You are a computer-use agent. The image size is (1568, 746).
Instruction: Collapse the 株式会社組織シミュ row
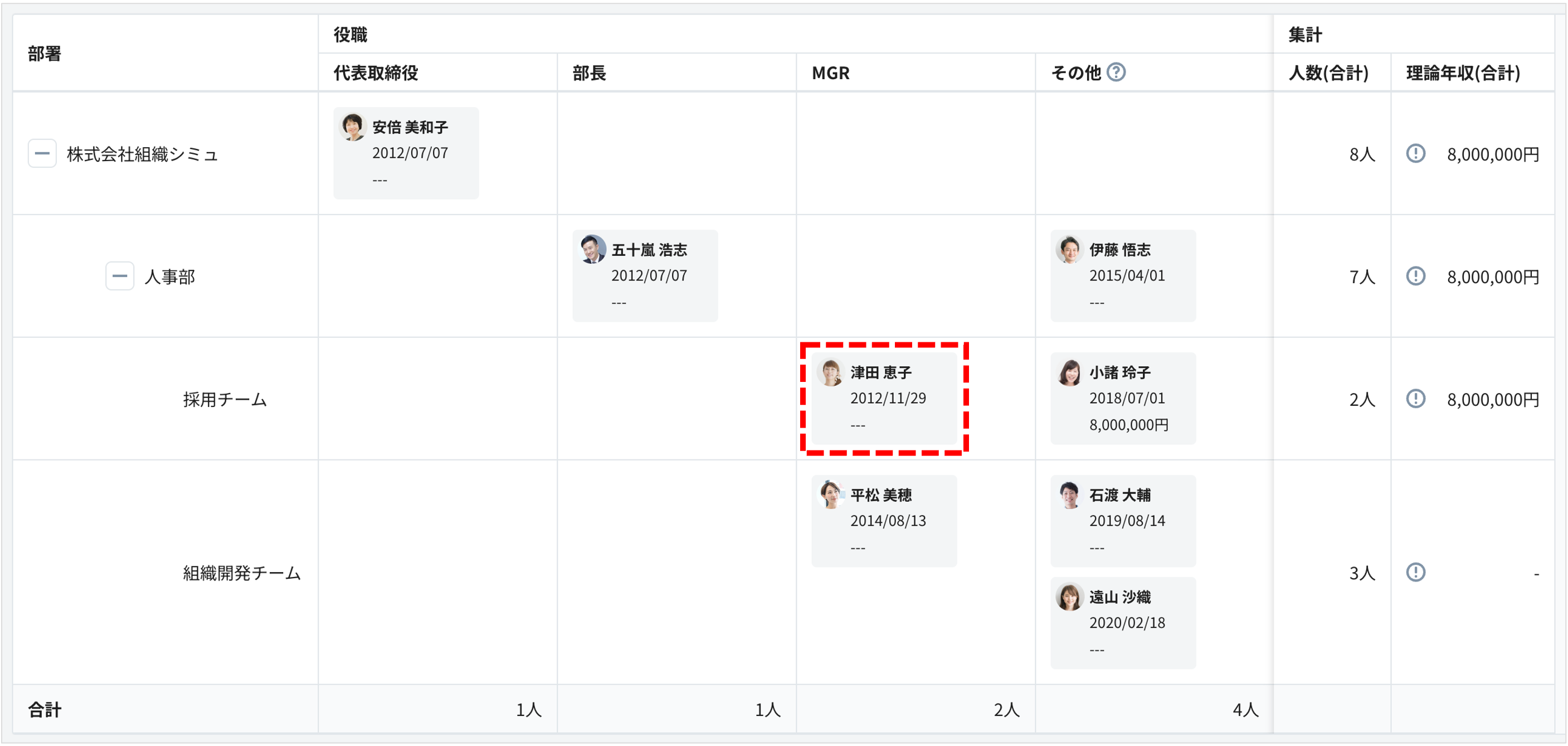(x=42, y=153)
